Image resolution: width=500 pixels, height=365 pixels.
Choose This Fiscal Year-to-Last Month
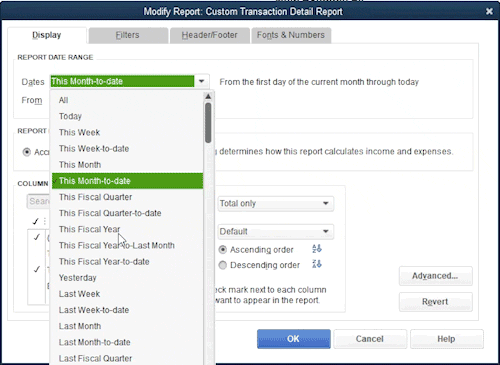127,246
